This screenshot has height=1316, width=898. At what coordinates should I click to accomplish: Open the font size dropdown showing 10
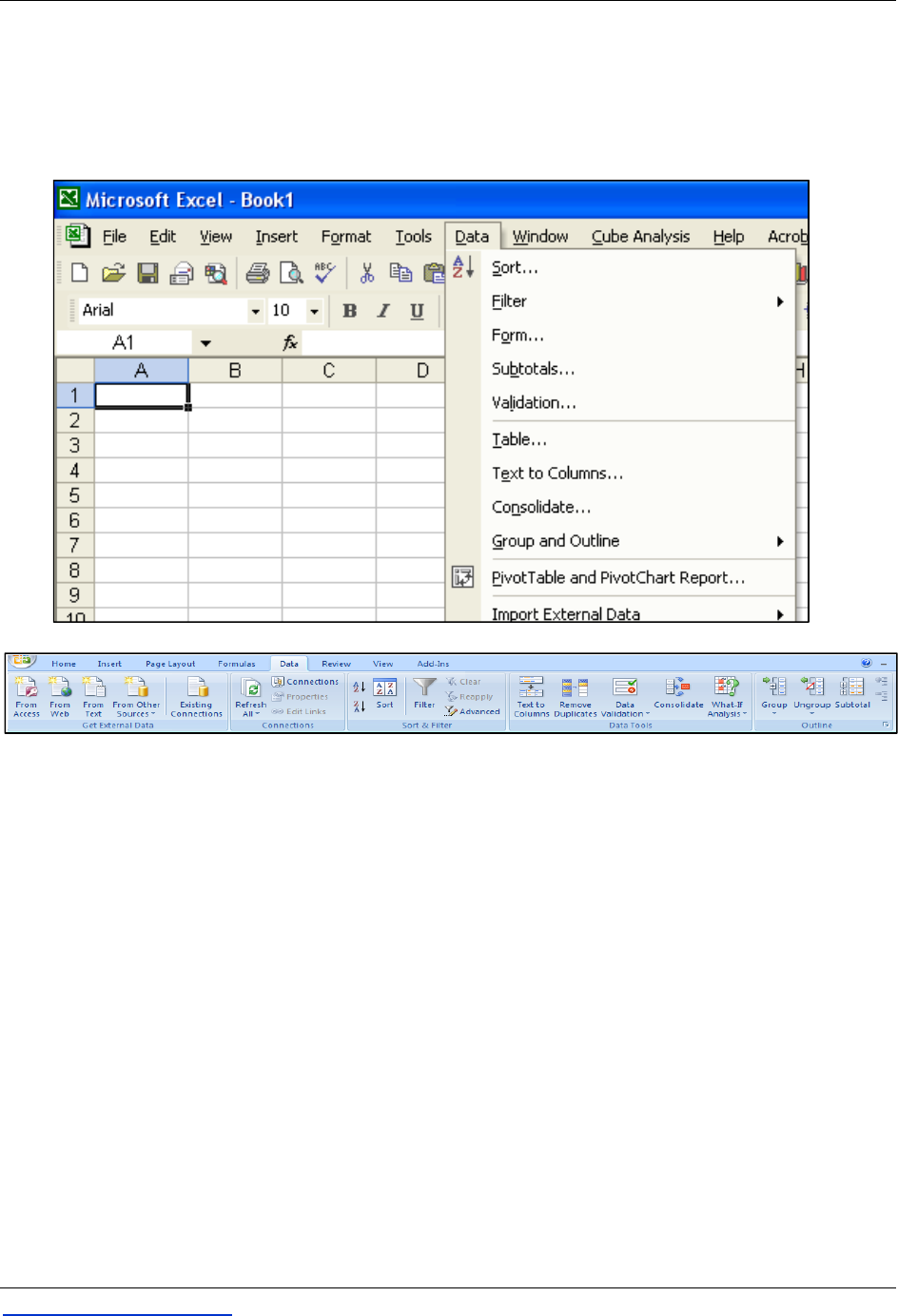point(314,311)
